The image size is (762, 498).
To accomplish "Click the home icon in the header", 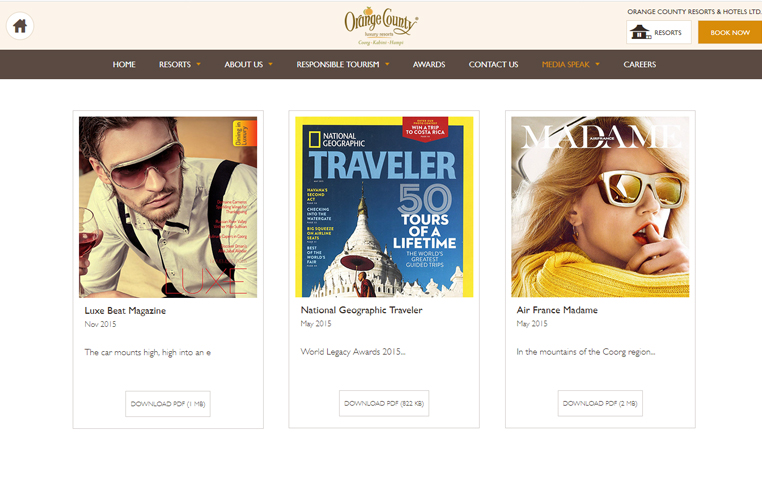I will pos(20,26).
